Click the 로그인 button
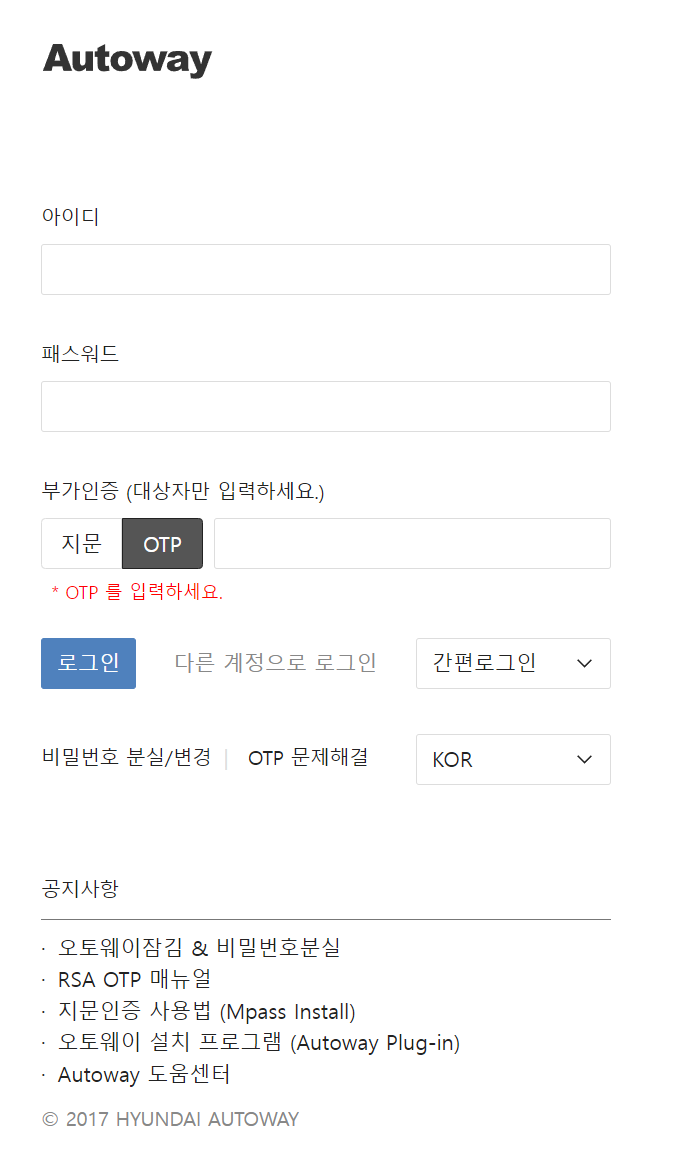Viewport: 685px width, 1166px height. point(88,663)
